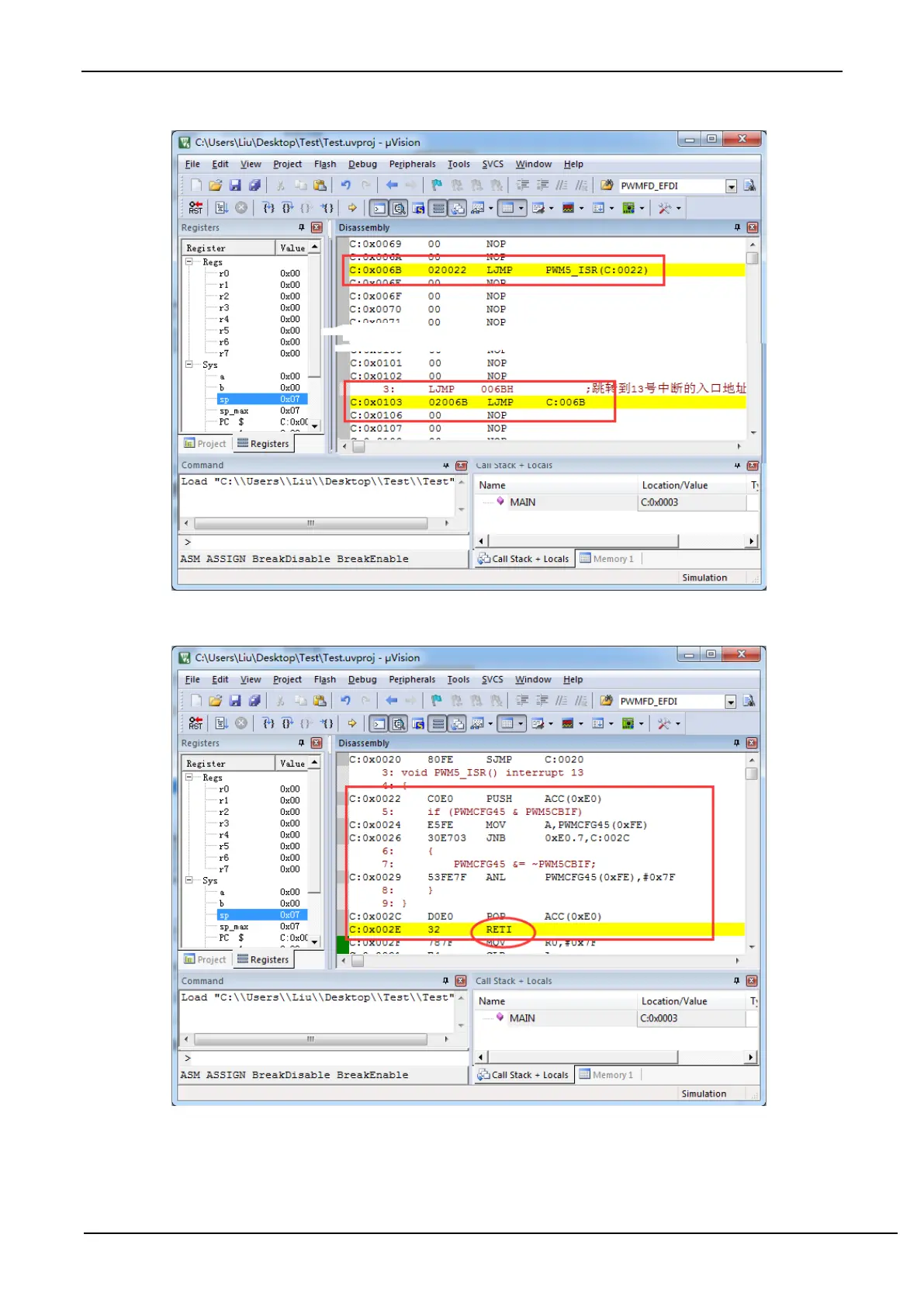Open configuration tools dropdown arrow in the upper window

[x=679, y=208]
